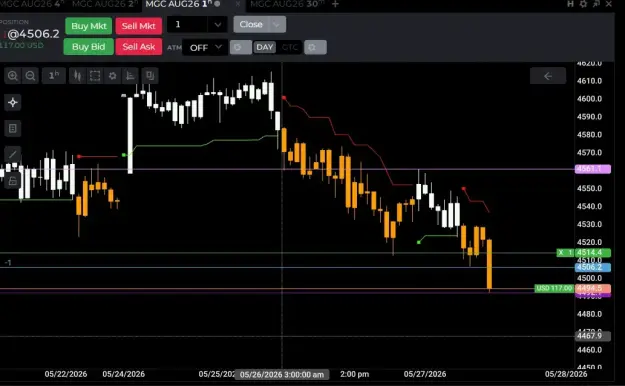Zoom in on the chart
Image resolution: width=625 pixels, height=386 pixels.
tap(13, 76)
